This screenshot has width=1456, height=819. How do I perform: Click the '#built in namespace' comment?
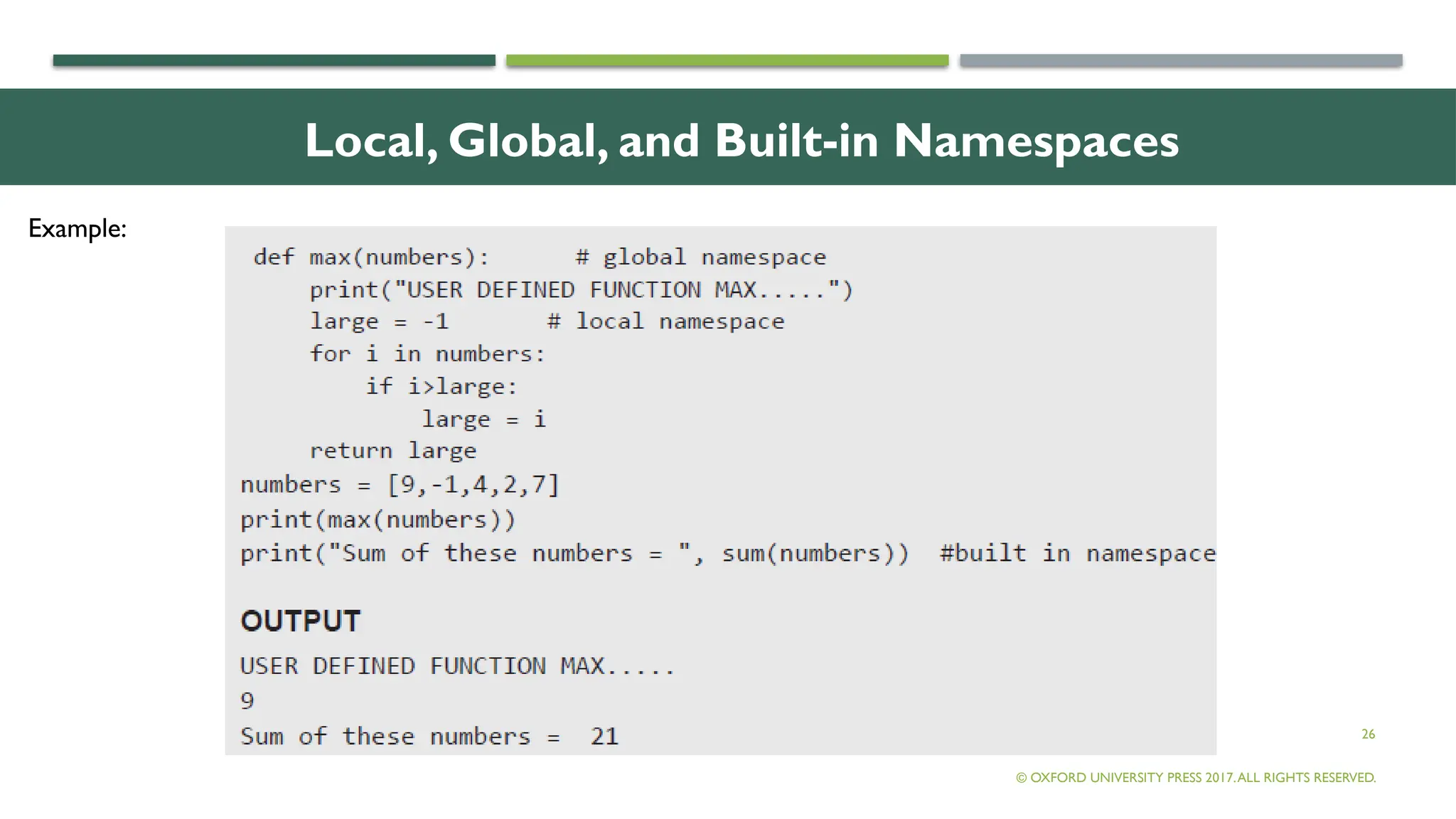pos(1077,553)
